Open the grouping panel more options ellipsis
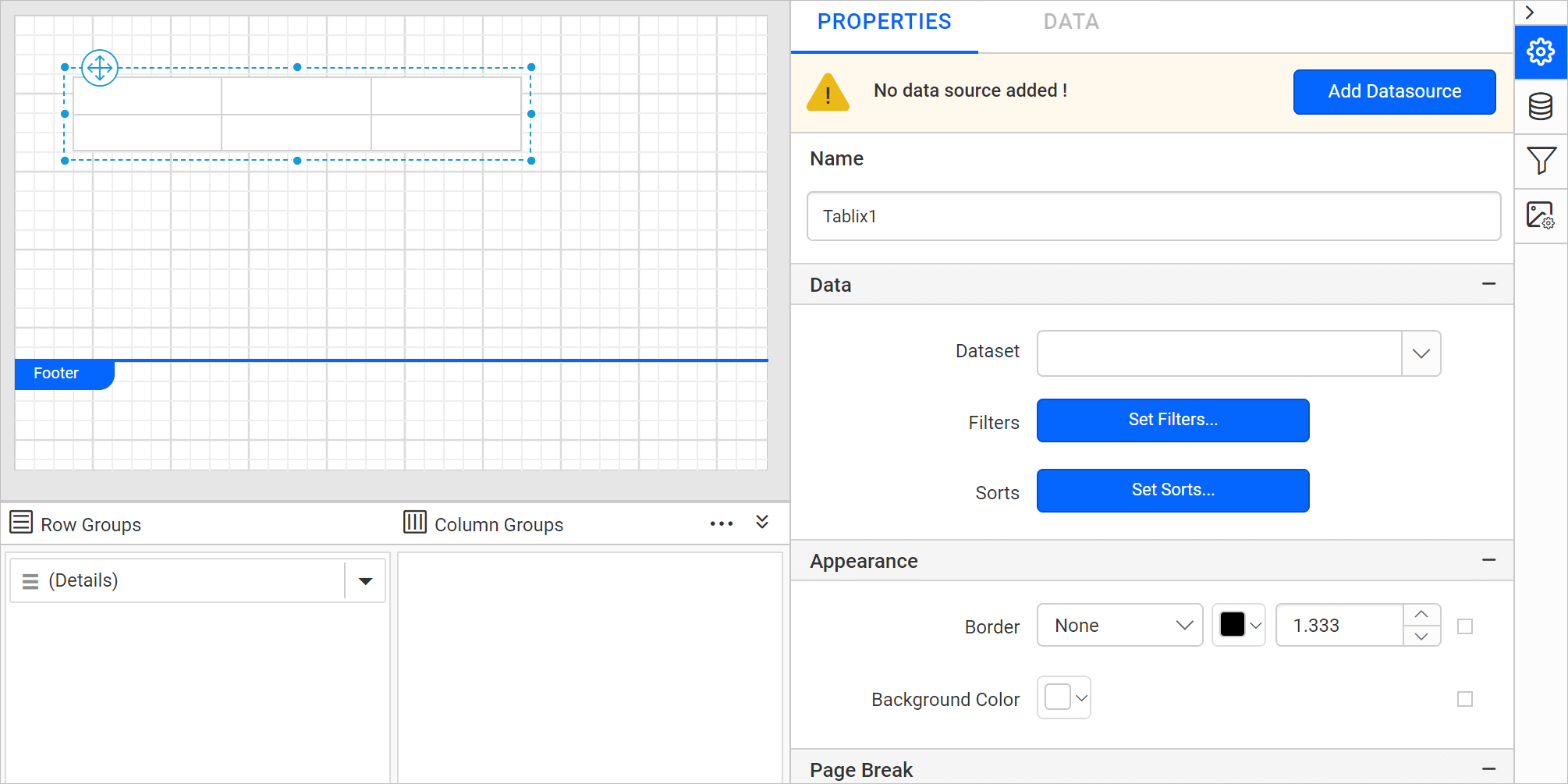Viewport: 1568px width, 784px height. pyautogui.click(x=722, y=523)
